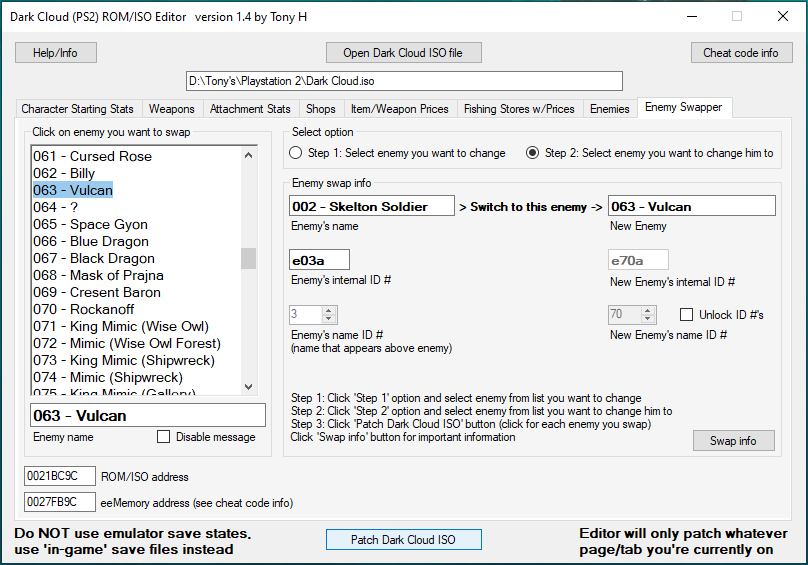Click the New Enemy field showing Vulcan
Screen dimensions: 808x565
point(692,206)
